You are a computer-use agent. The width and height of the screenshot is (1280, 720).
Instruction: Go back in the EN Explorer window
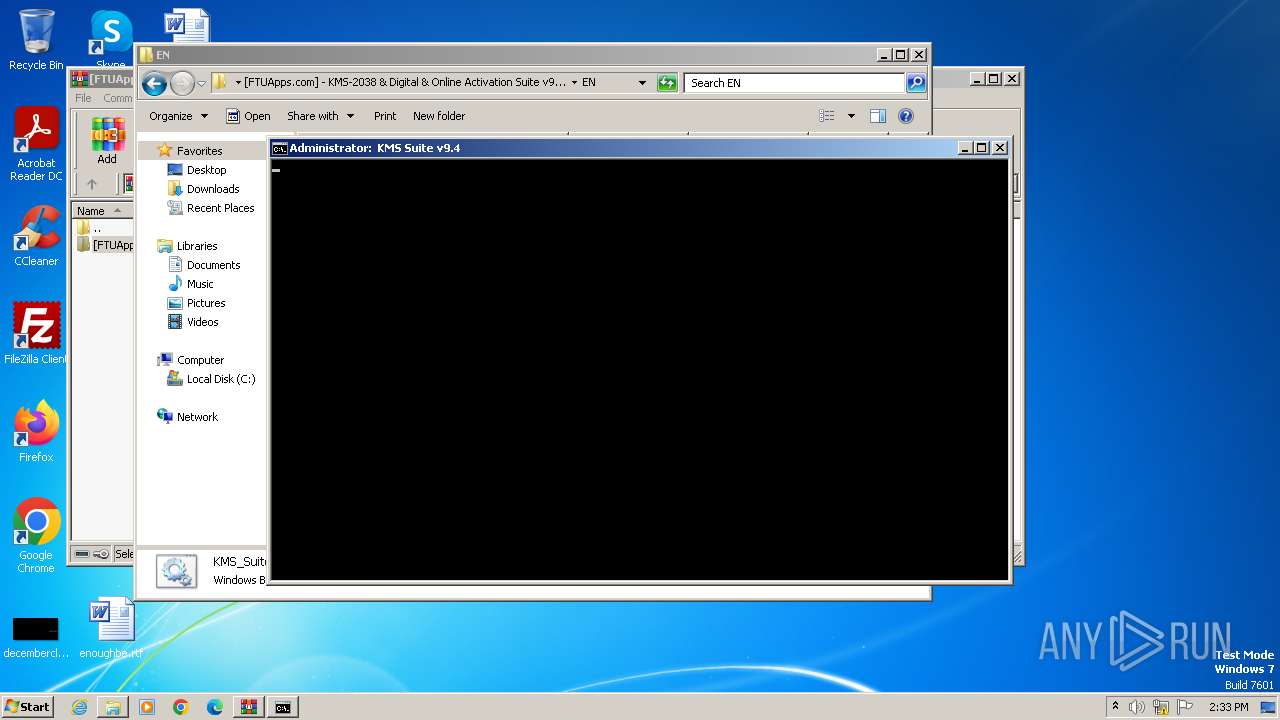(x=154, y=83)
